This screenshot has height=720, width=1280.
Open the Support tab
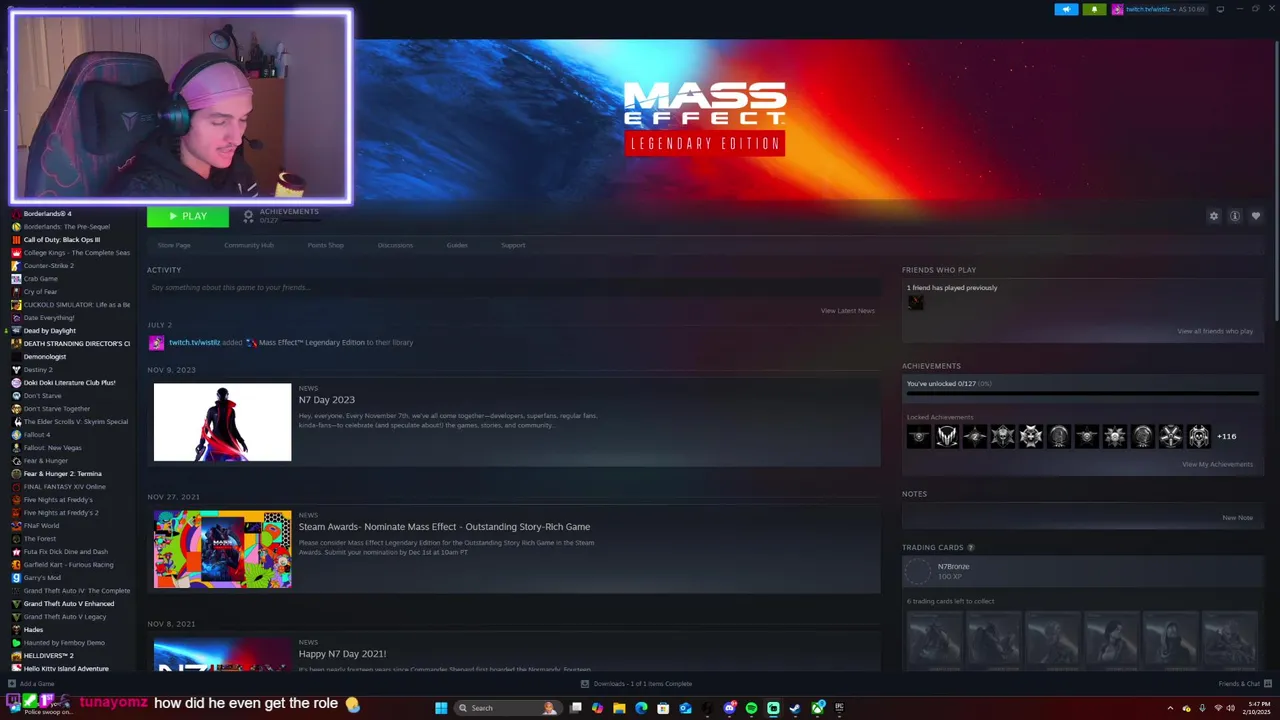pos(513,245)
